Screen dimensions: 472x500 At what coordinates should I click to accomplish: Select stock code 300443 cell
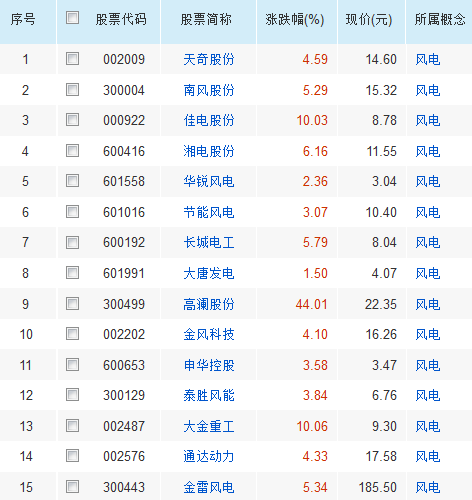point(124,487)
